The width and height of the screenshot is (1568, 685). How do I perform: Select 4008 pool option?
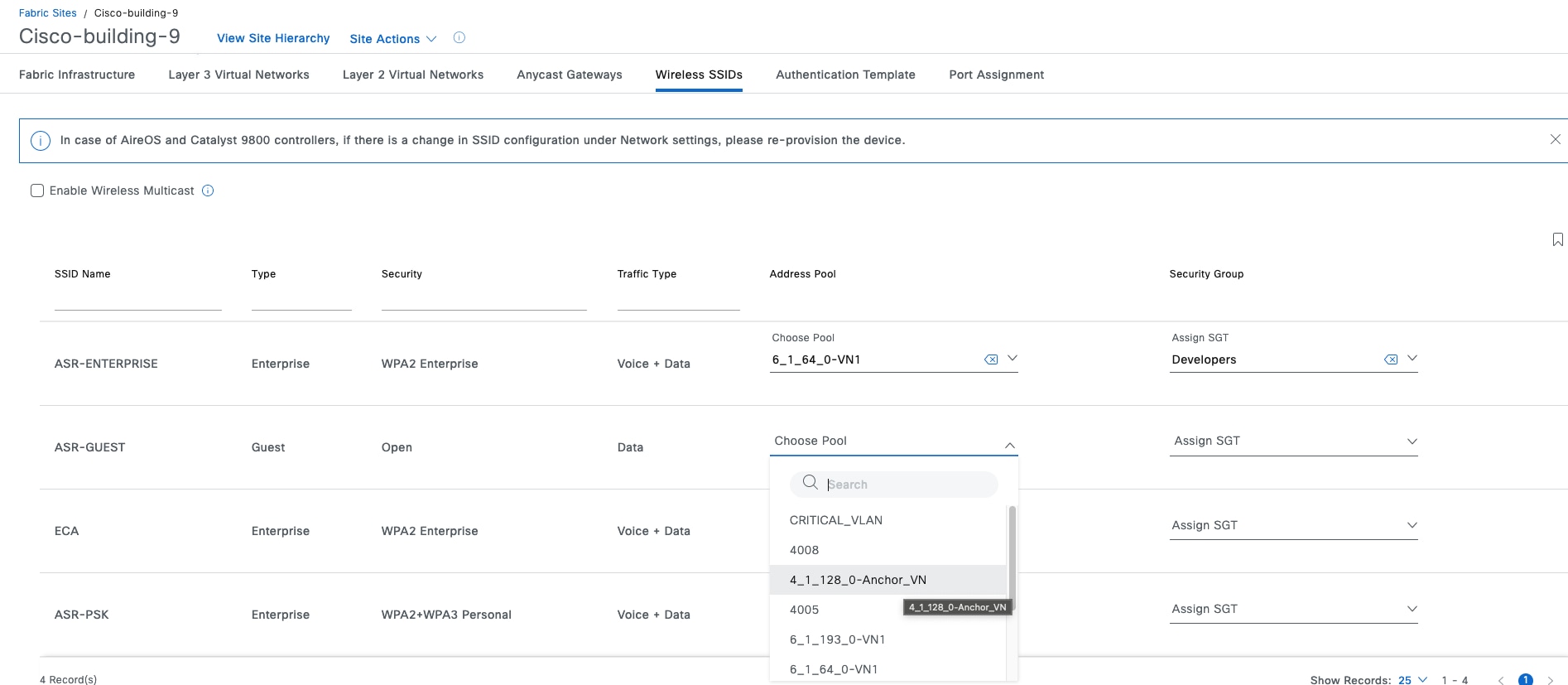click(x=887, y=550)
